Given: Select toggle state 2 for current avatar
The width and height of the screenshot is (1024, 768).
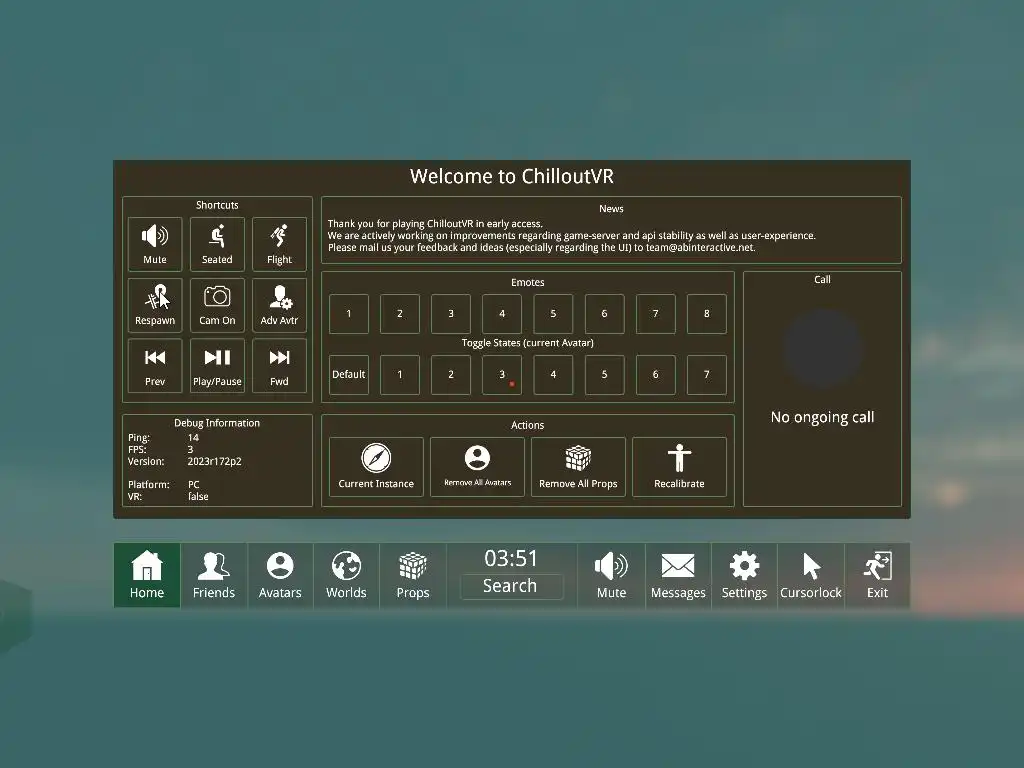Looking at the screenshot, I should [x=451, y=375].
